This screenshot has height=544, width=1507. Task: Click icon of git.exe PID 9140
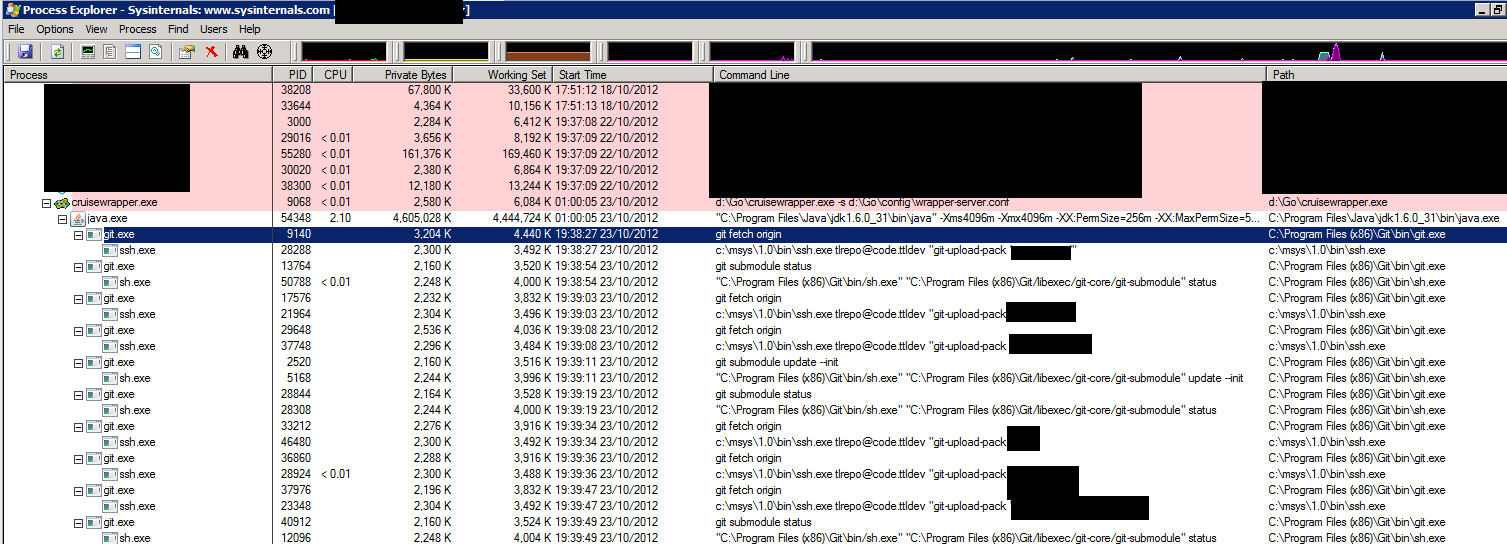(x=94, y=234)
